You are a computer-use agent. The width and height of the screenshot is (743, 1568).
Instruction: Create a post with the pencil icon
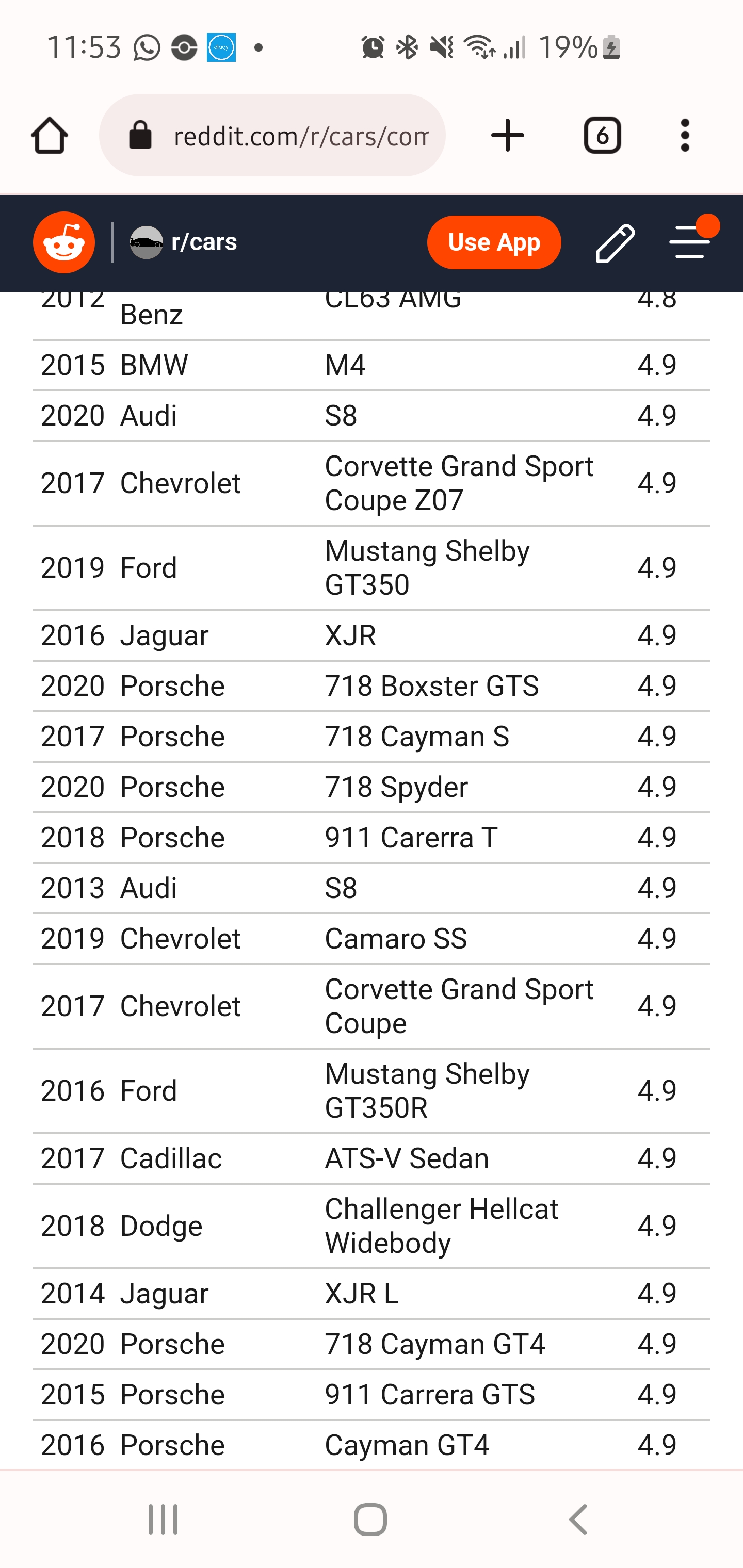point(615,242)
